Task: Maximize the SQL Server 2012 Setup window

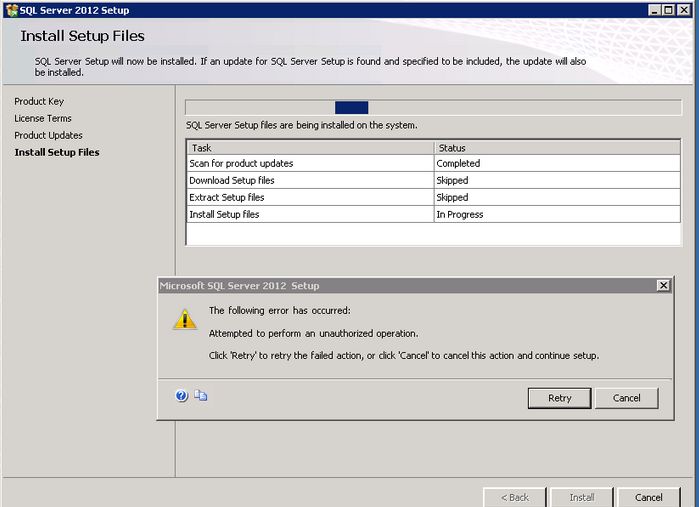Action: coord(669,10)
